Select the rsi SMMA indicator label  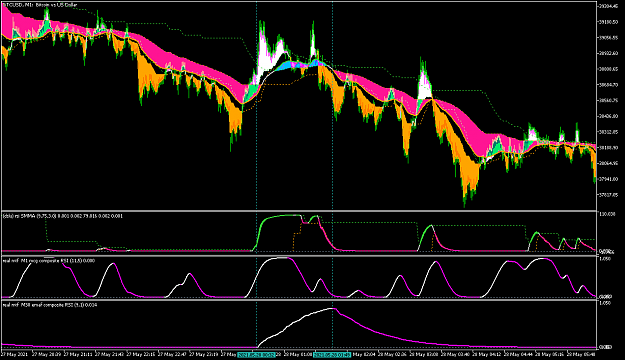[63, 216]
